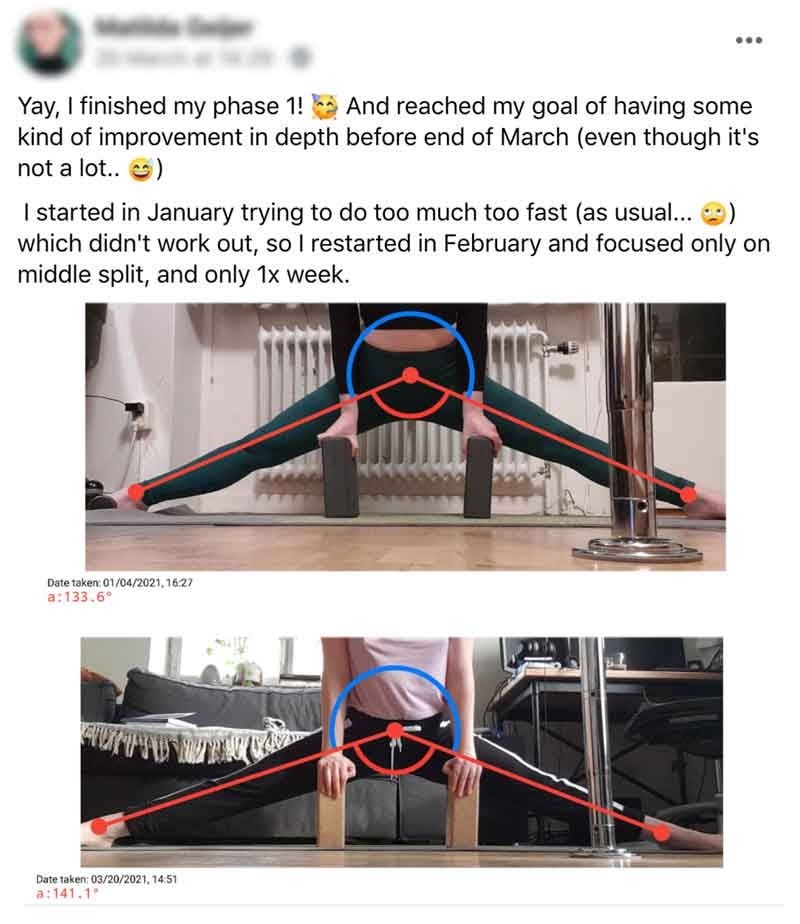Click the left foot red marker in bottom photo
The width and height of the screenshot is (800, 924).
pyautogui.click(x=100, y=826)
